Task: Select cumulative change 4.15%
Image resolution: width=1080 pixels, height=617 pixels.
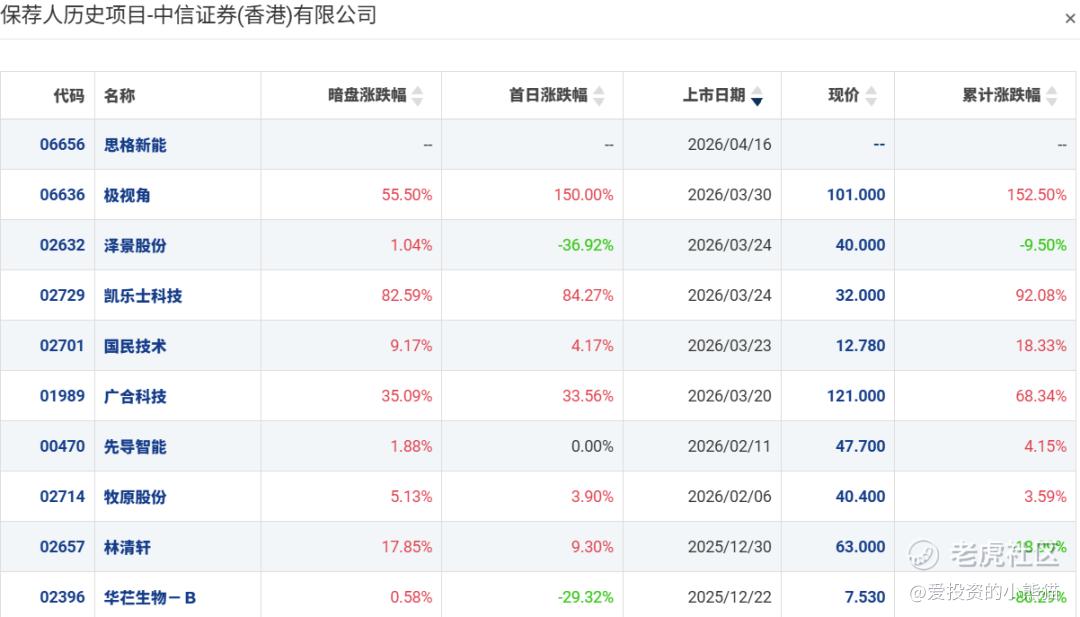Action: pyautogui.click(x=1045, y=446)
